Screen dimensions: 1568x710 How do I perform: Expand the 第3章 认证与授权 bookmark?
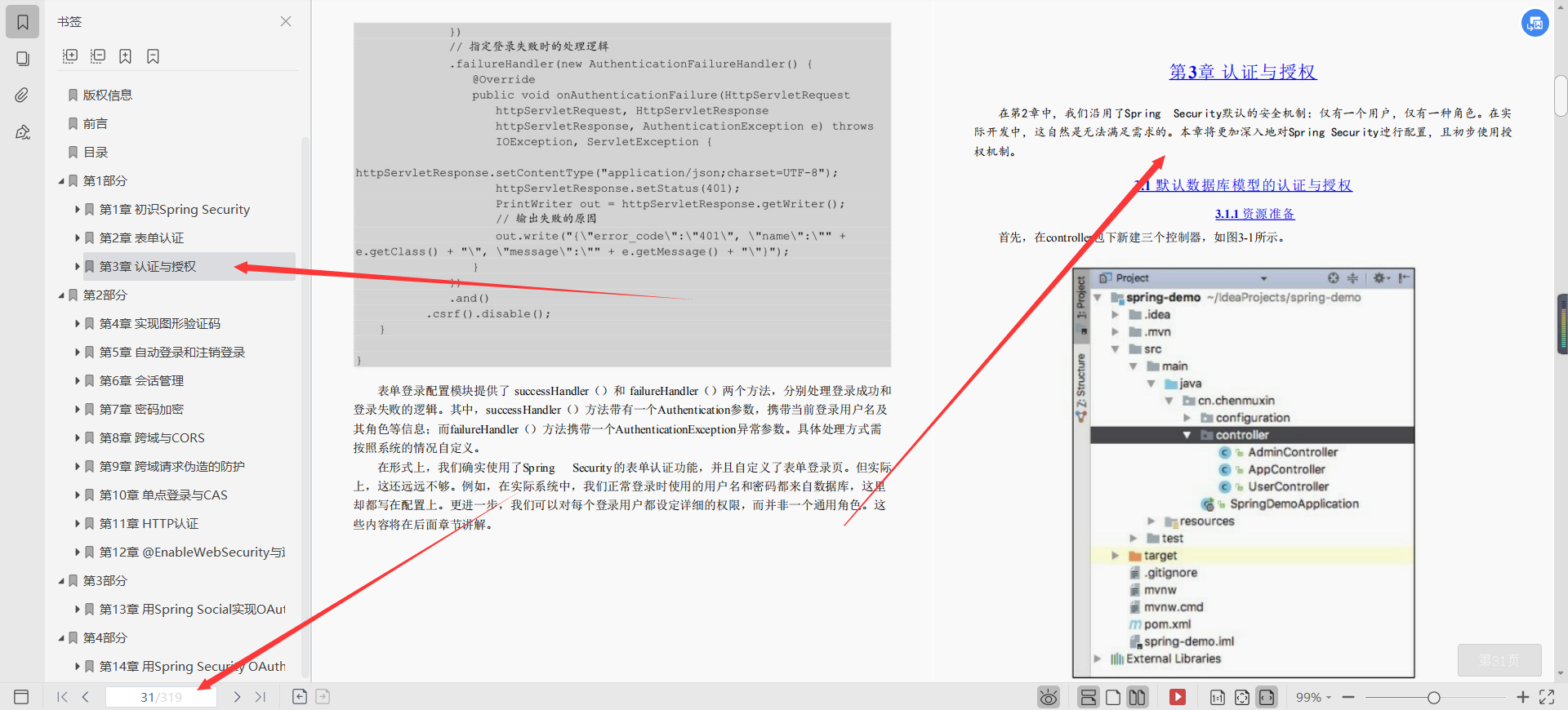78,267
